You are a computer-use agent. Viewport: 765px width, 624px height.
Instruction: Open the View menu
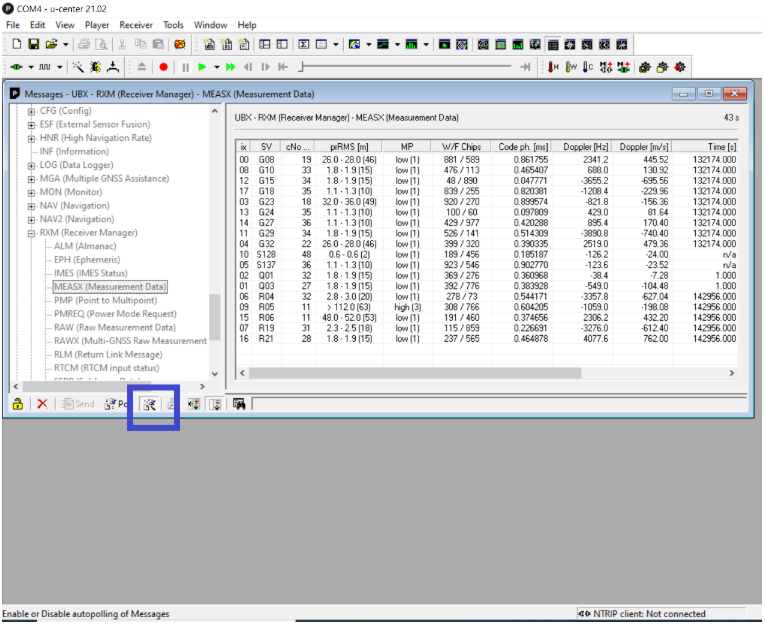pos(64,25)
